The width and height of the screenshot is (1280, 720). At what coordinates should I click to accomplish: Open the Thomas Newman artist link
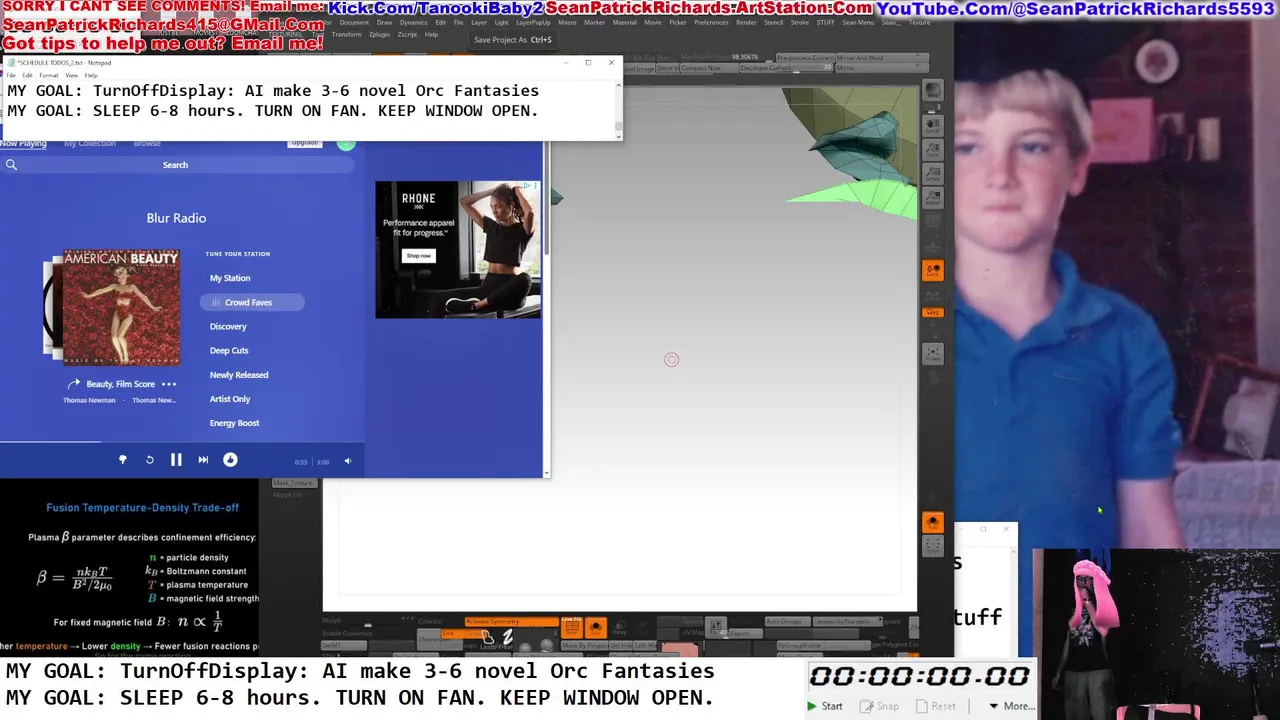(89, 400)
